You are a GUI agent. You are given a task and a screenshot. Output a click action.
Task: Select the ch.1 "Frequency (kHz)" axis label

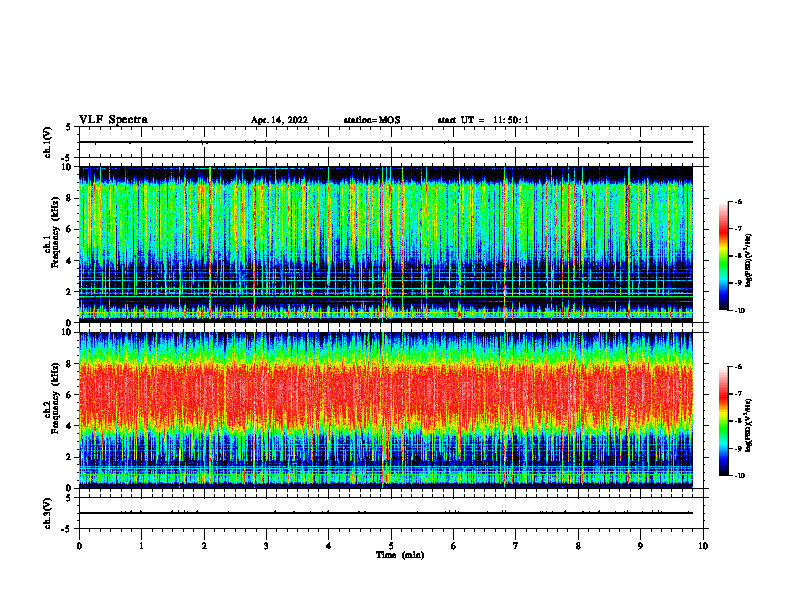[x=55, y=232]
